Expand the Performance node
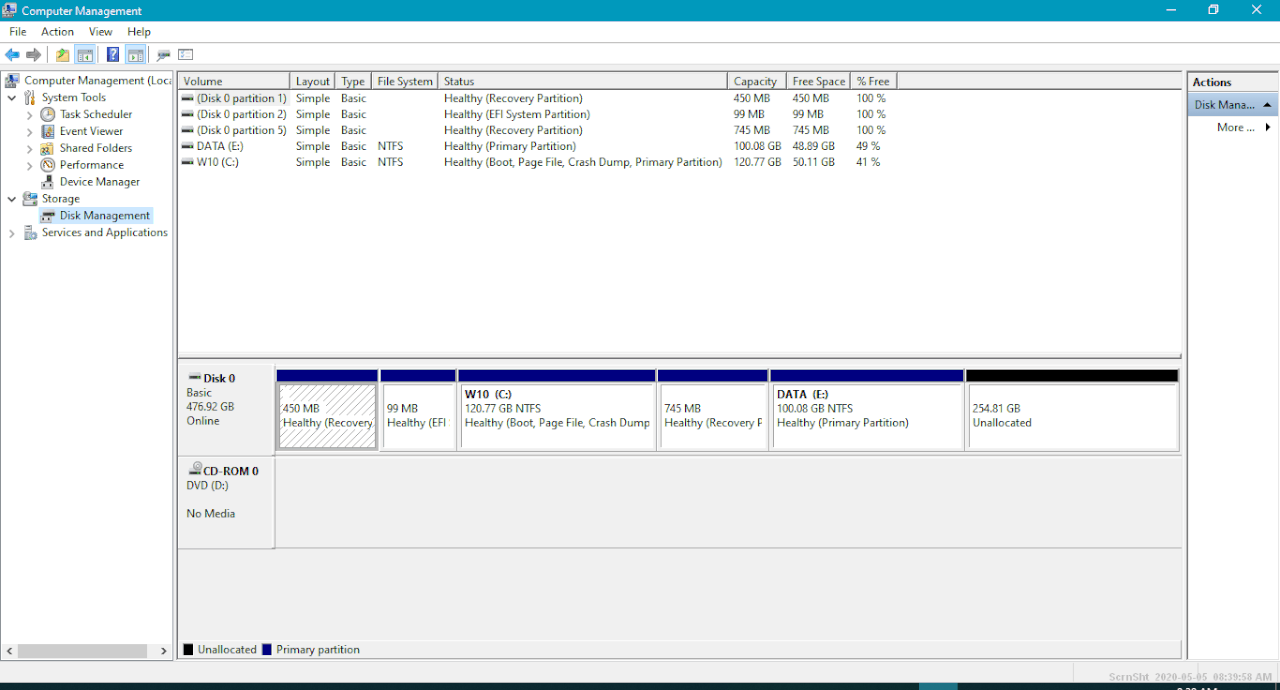This screenshot has width=1280, height=690. (x=30, y=166)
